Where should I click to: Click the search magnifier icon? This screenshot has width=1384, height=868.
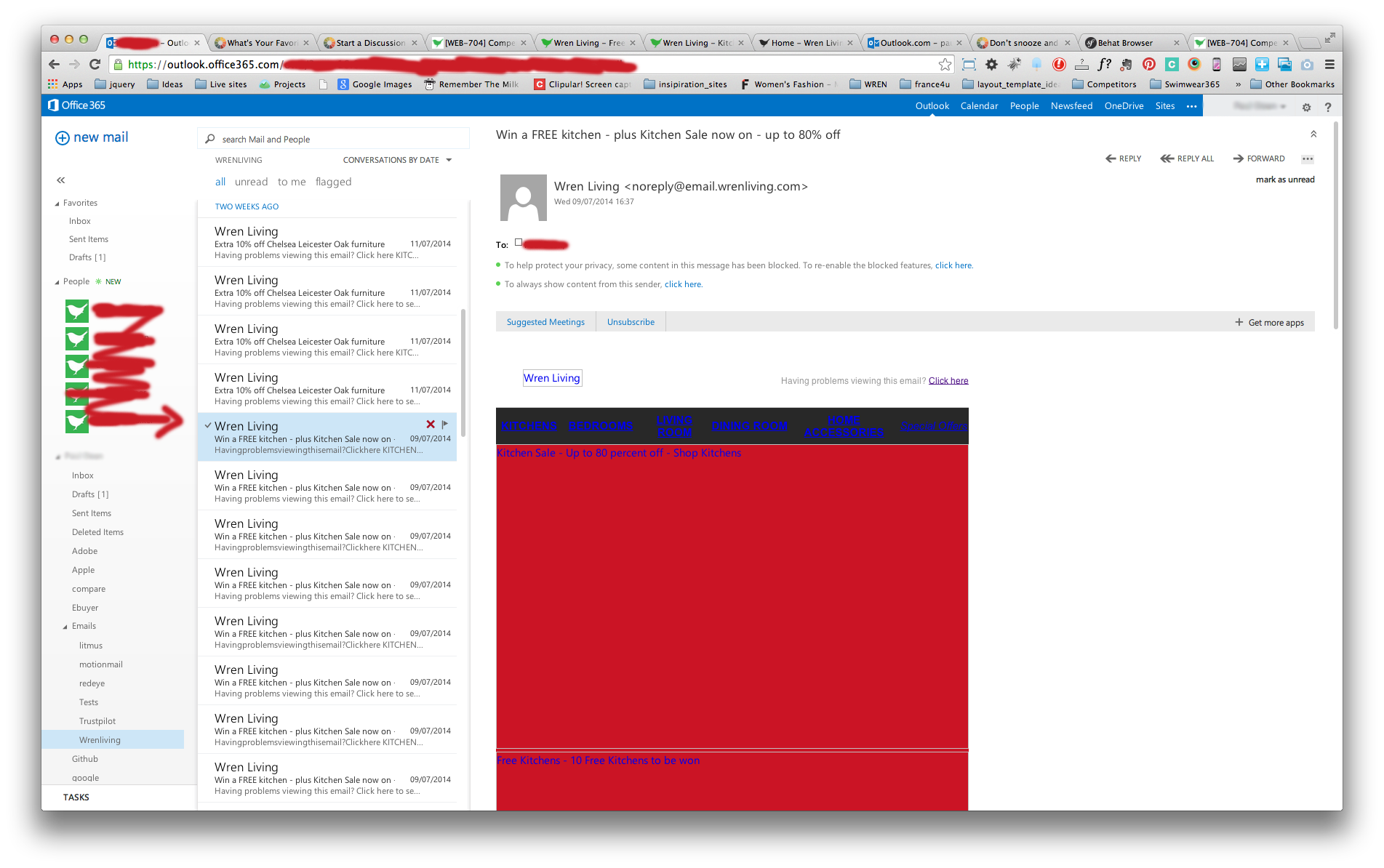(210, 139)
